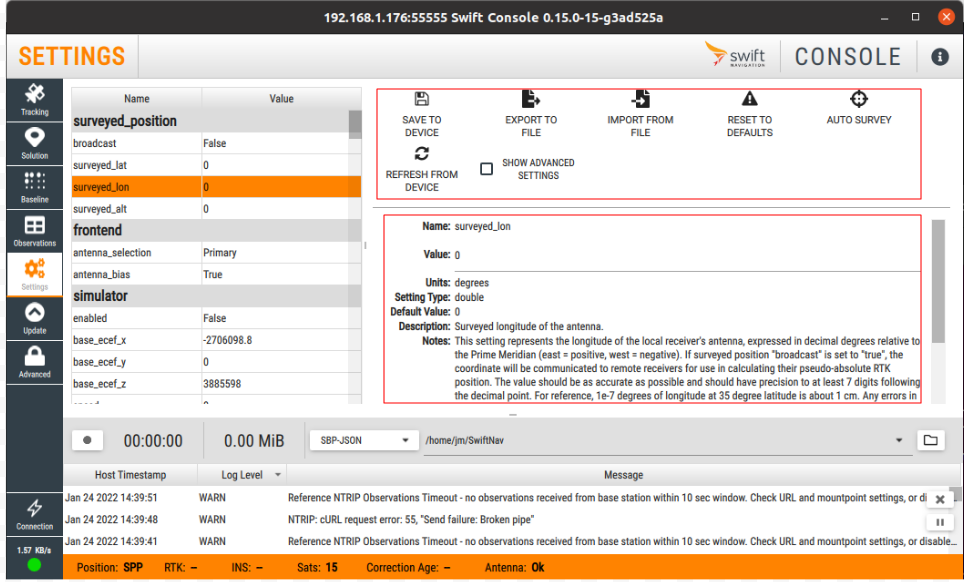Viewport: 964px width, 582px height.
Task: Enable Show Advanced Settings checkbox
Action: (486, 168)
